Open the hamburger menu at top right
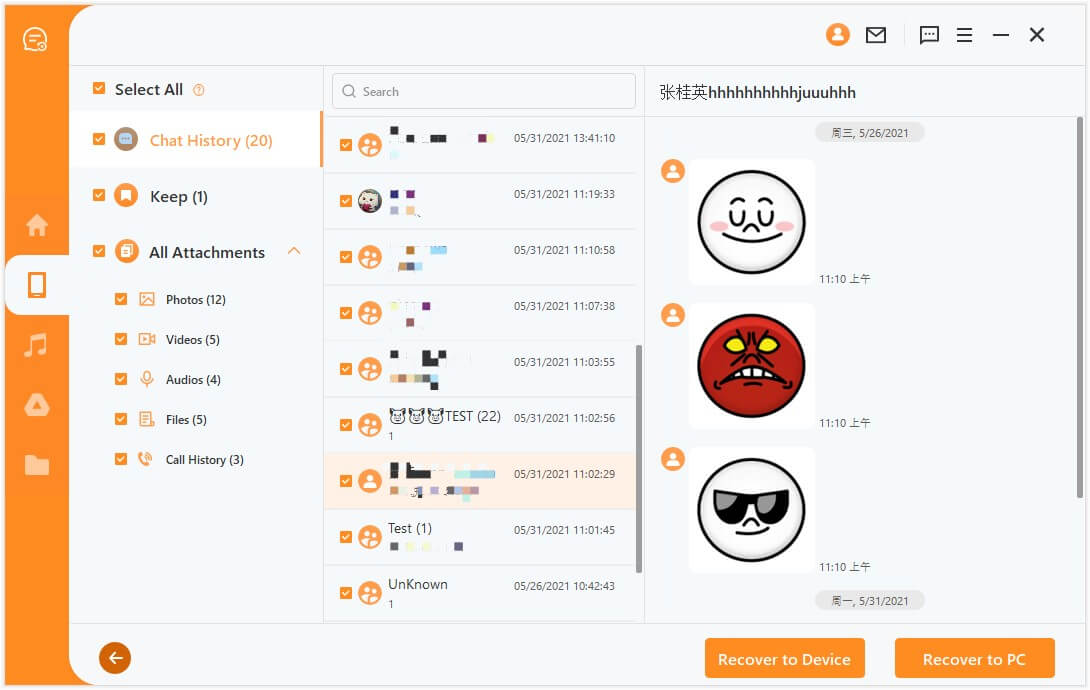The height and width of the screenshot is (690, 1090). pos(964,34)
